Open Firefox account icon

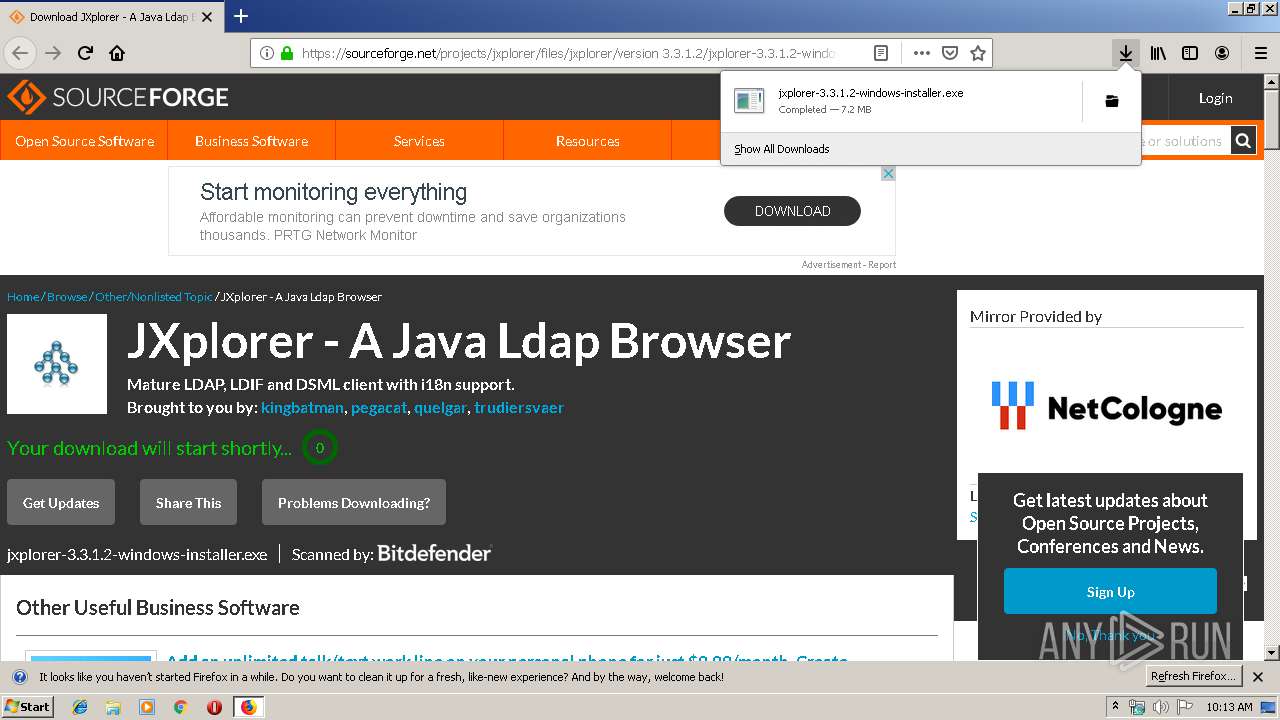click(x=1222, y=53)
